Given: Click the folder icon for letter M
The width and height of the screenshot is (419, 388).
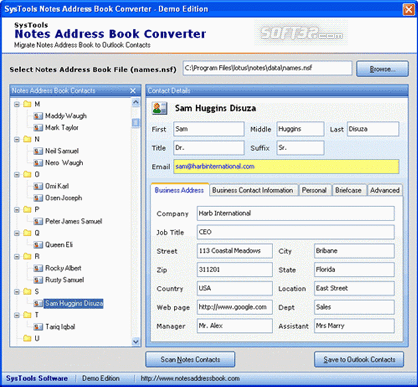Looking at the screenshot, I should (27, 104).
